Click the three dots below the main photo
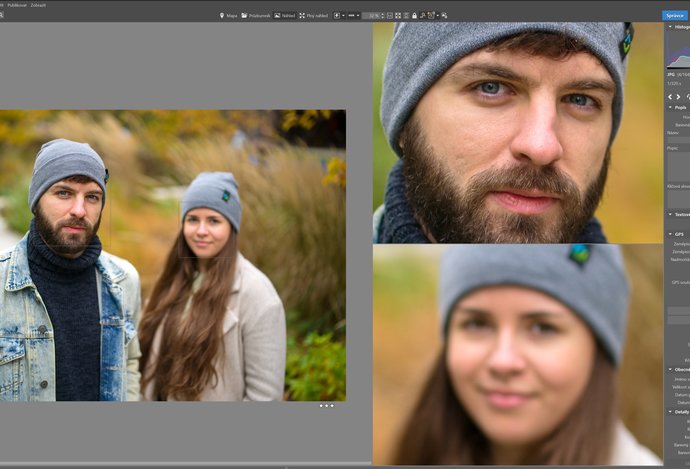This screenshot has width=690, height=469. (327, 406)
